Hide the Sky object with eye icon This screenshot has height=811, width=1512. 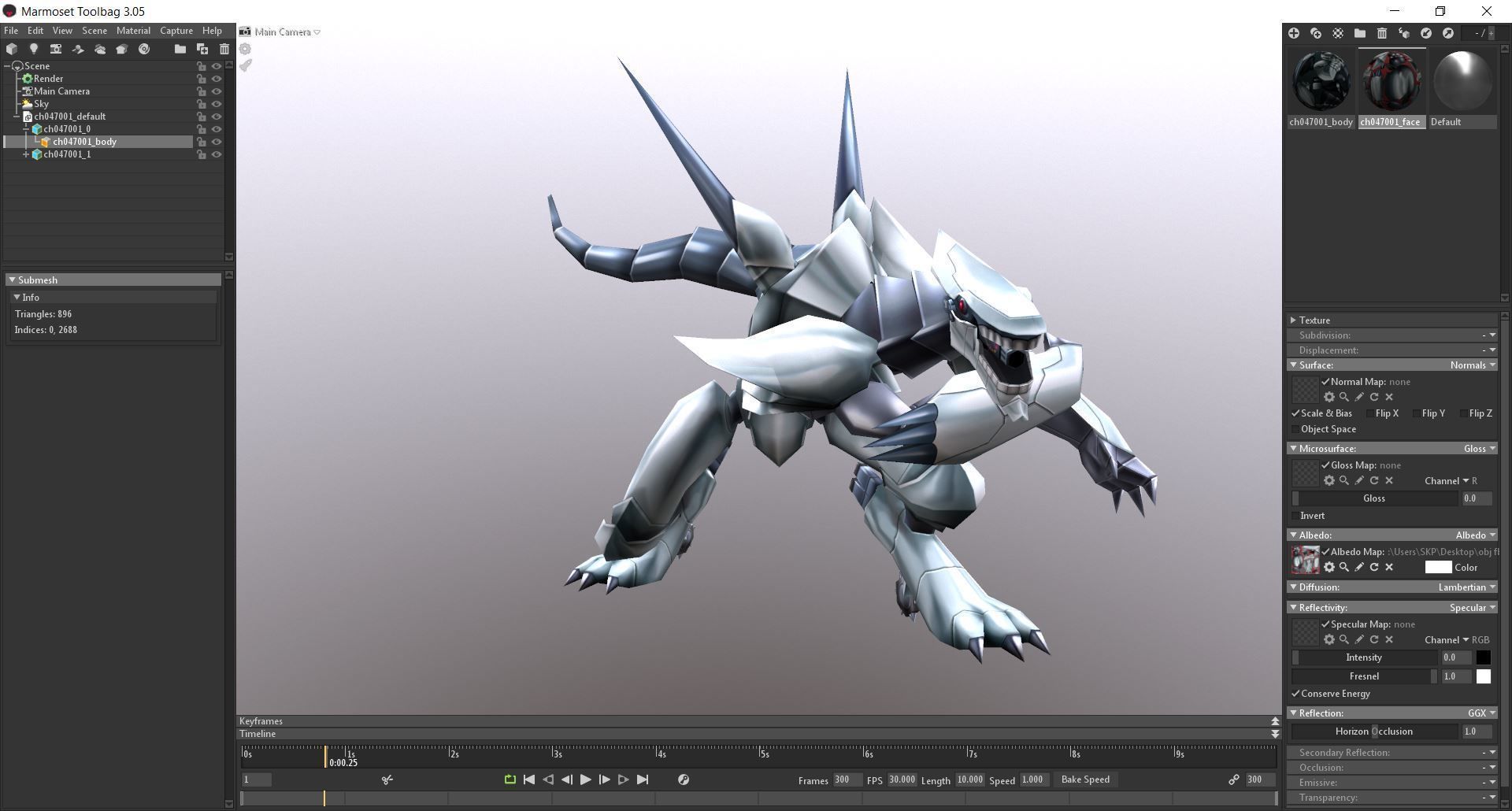tap(217, 104)
